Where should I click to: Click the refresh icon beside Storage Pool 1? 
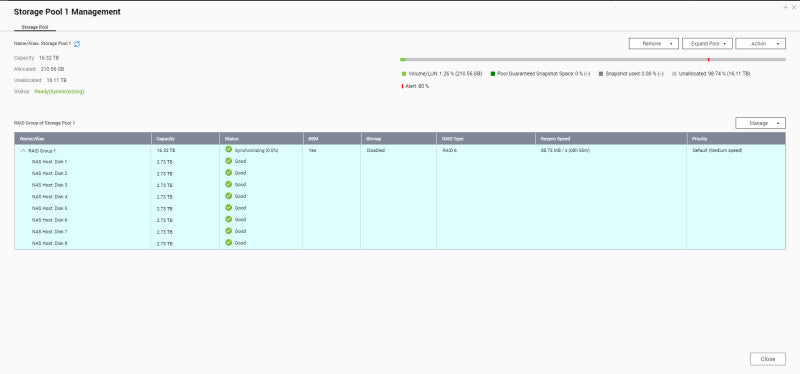coord(77,44)
